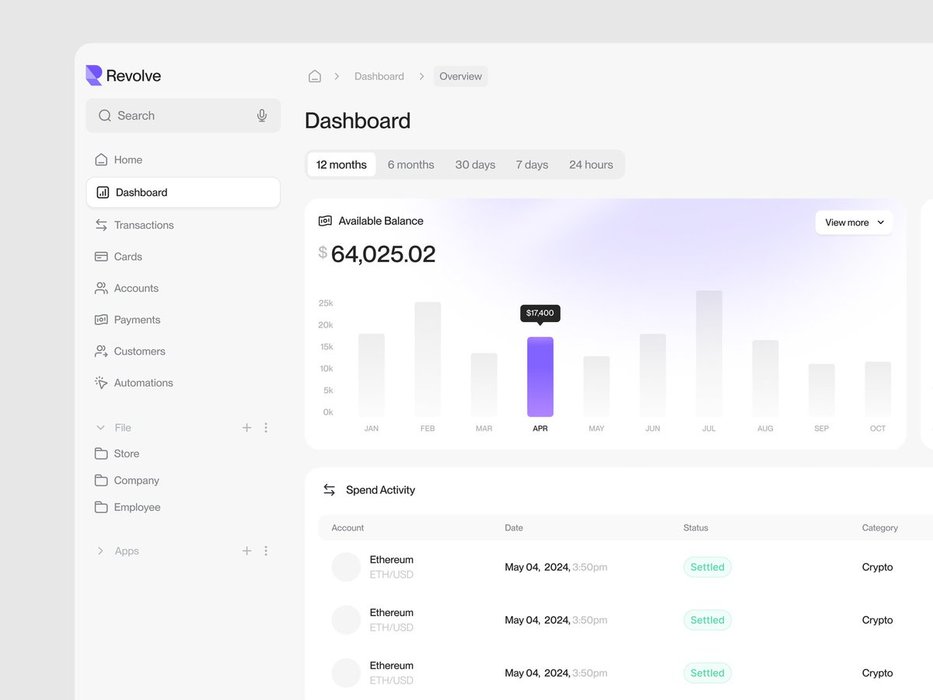
Task: Collapse the File section chevron
Action: pos(100,428)
